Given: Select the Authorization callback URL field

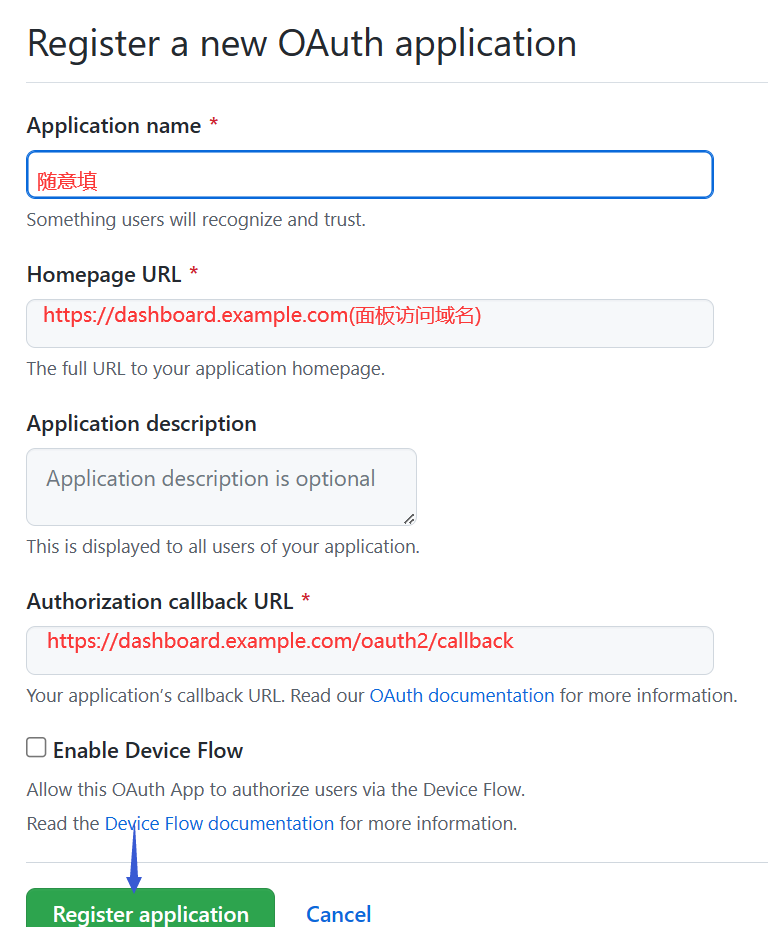Looking at the screenshot, I should [369, 650].
